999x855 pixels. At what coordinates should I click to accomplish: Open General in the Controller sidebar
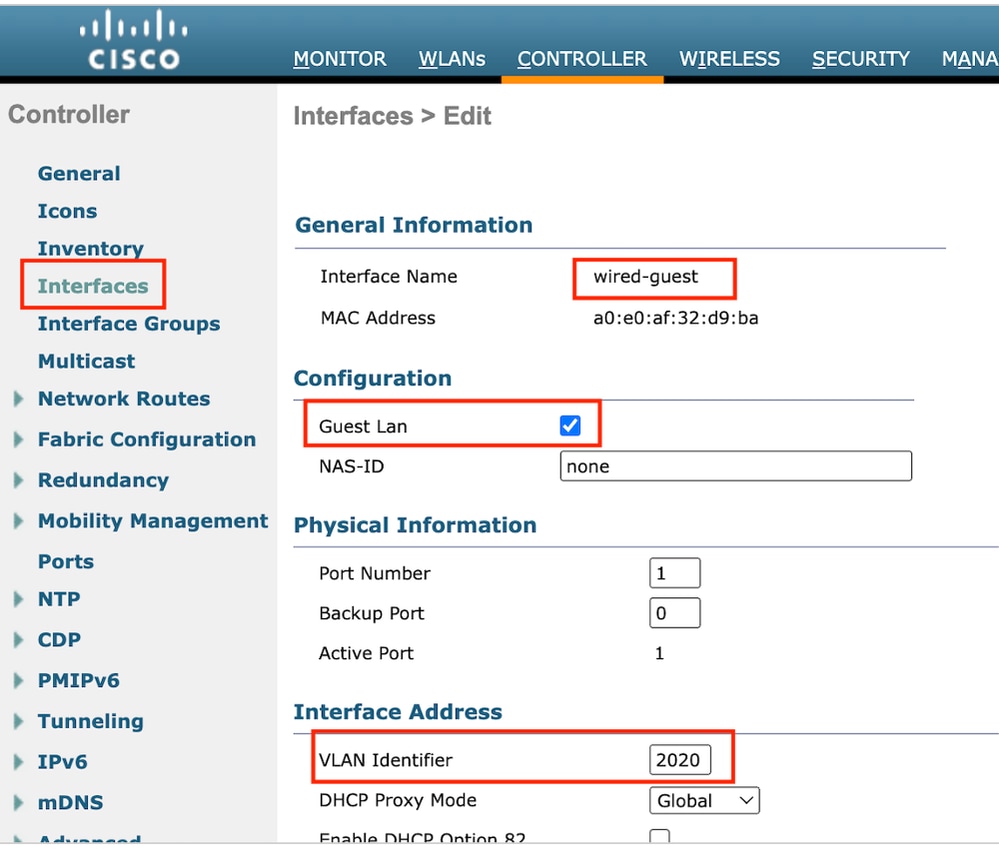coord(79,173)
